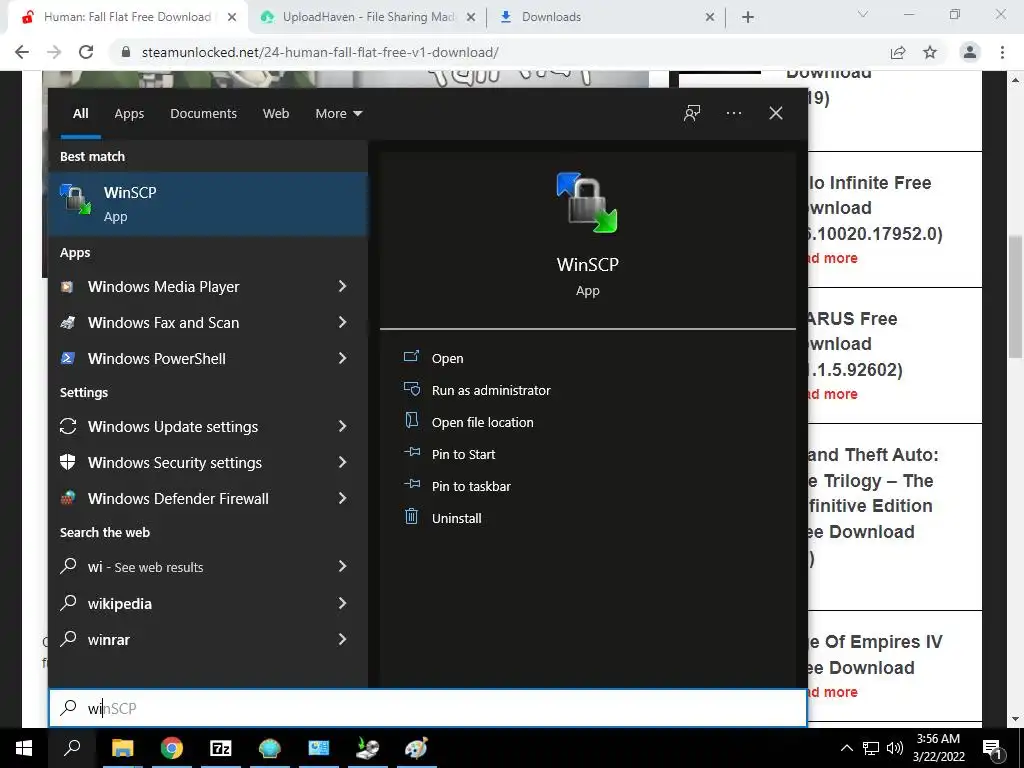Expand Windows Defender Firewall arrow

342,498
